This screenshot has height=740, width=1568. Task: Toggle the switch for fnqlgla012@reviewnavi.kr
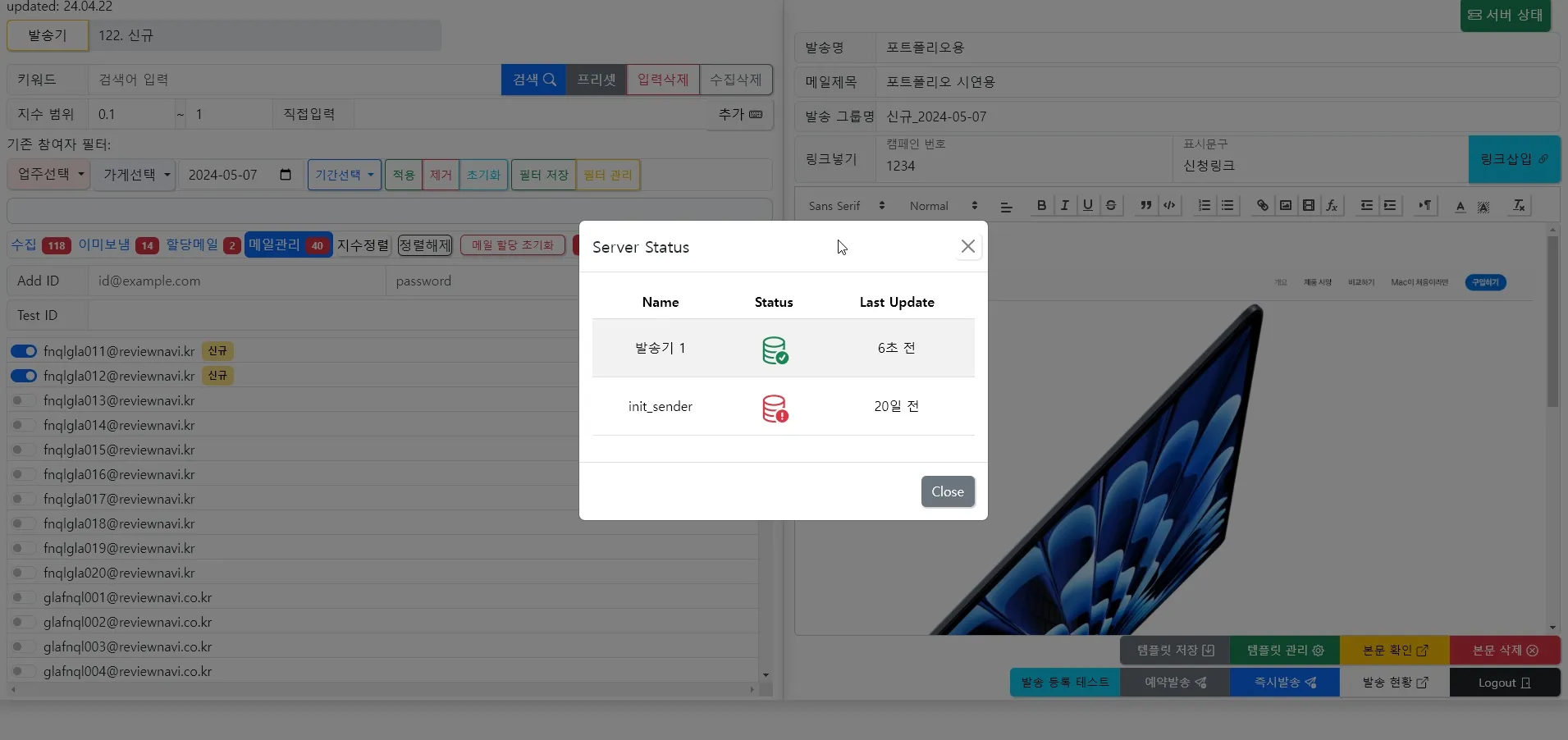click(x=24, y=376)
